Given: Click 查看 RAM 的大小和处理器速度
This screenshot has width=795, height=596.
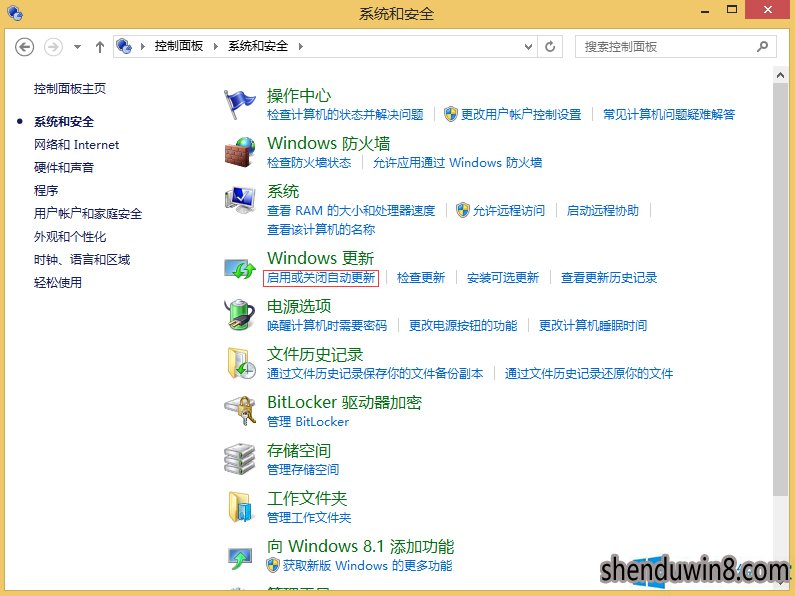Looking at the screenshot, I should (x=351, y=210).
